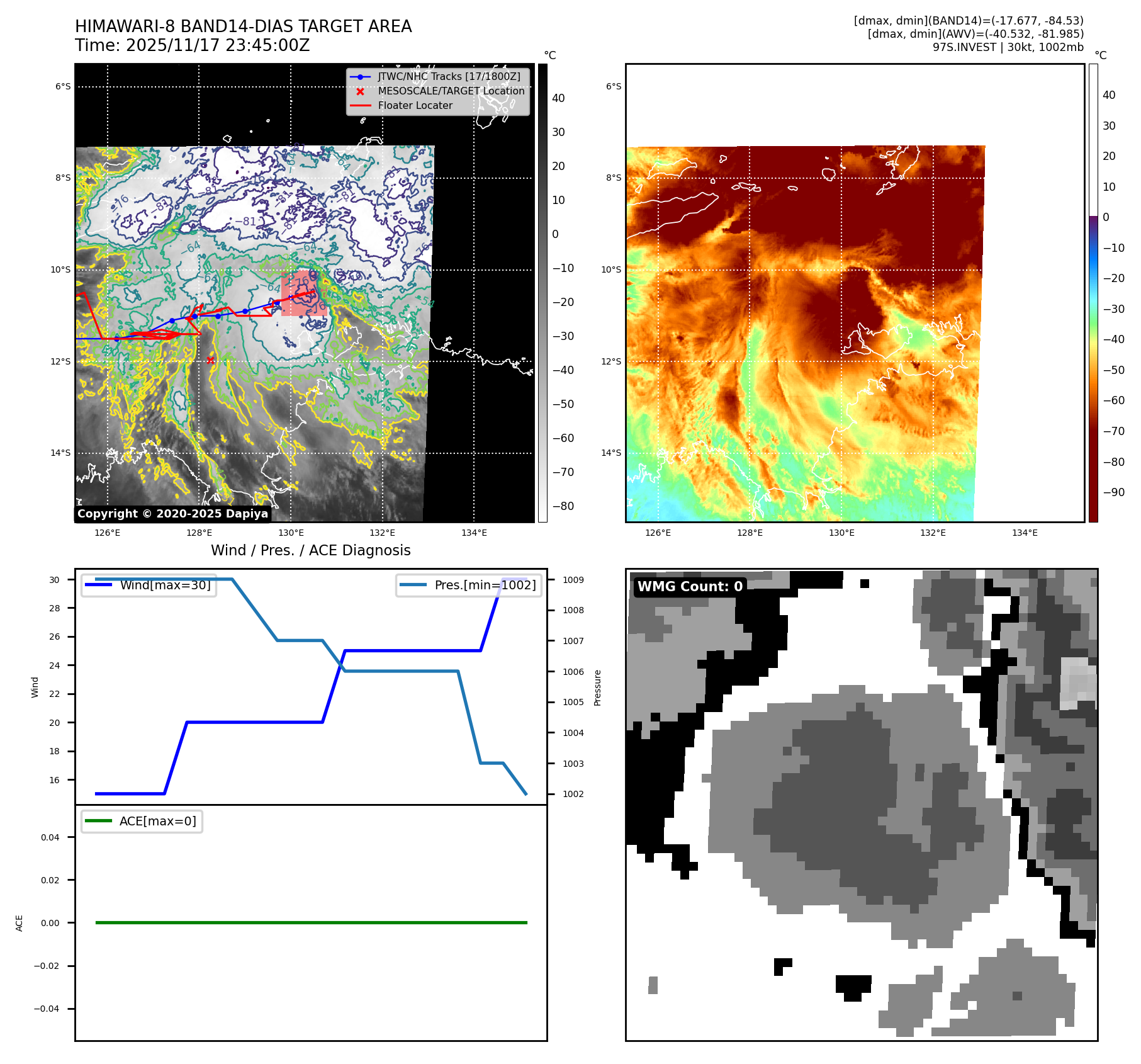Image resolution: width=1141 pixels, height=1064 pixels.
Task: Click the Pres. line sample in the legend
Action: (x=413, y=585)
